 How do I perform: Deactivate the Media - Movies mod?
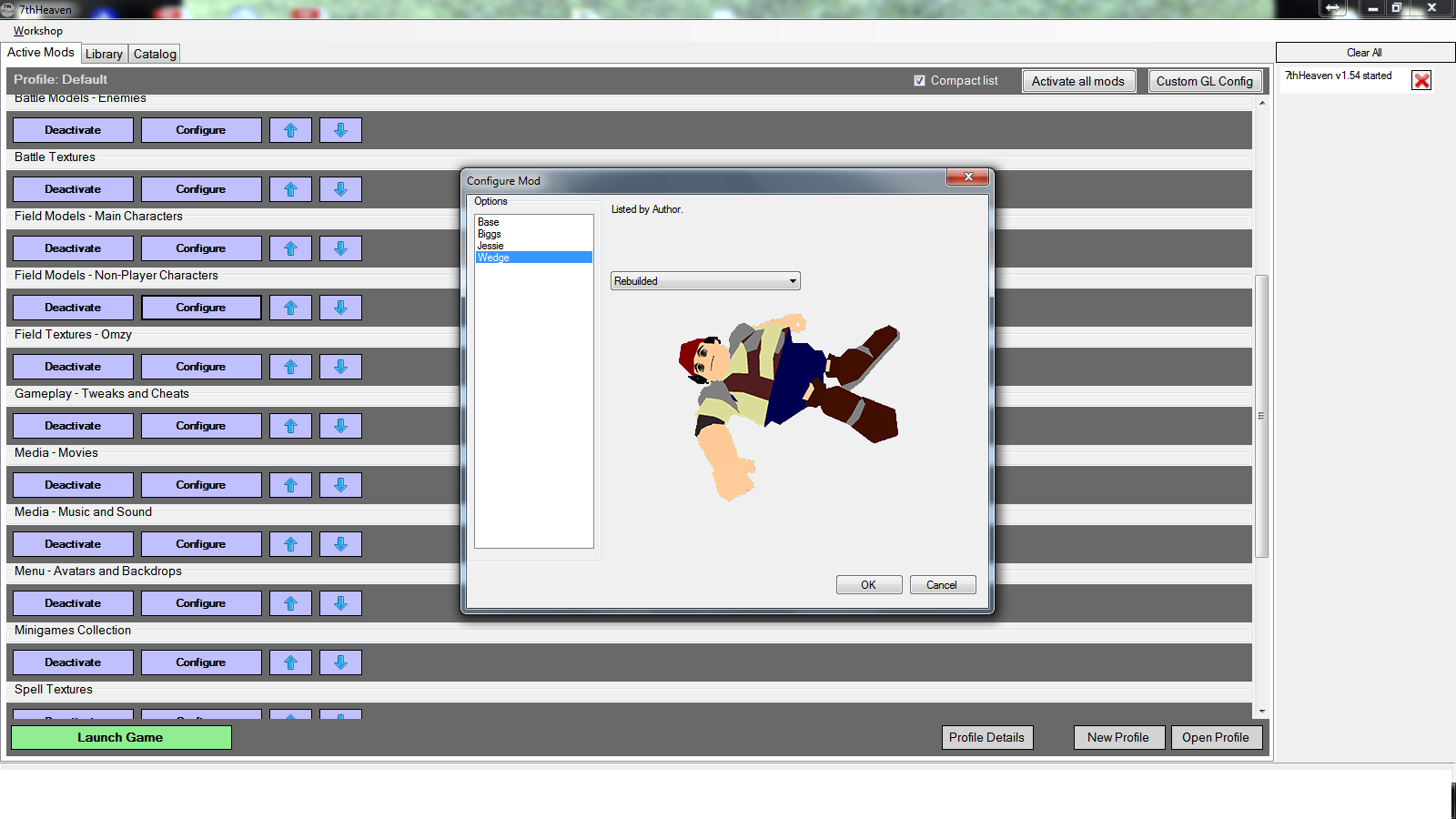73,485
